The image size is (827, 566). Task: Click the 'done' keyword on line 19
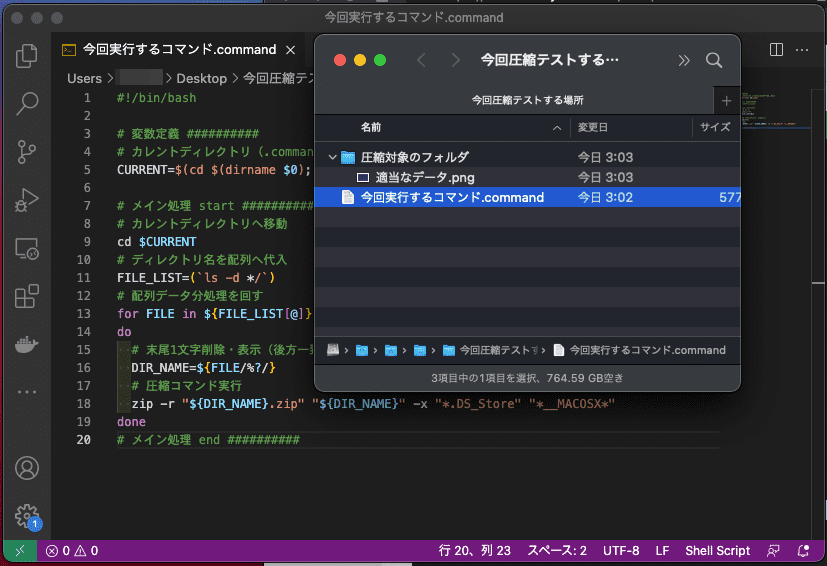[x=131, y=422]
